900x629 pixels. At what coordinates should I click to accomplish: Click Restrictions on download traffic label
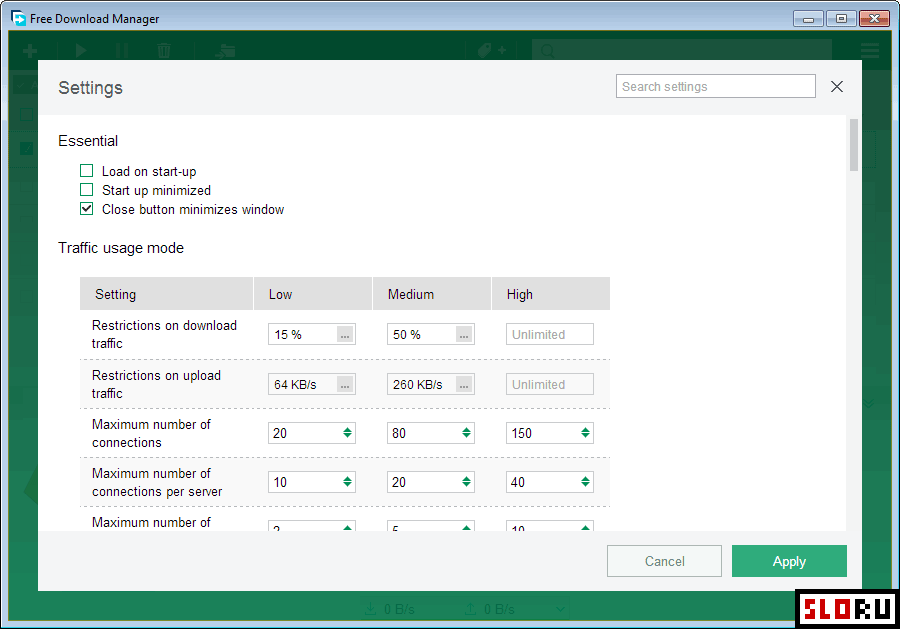pos(164,334)
